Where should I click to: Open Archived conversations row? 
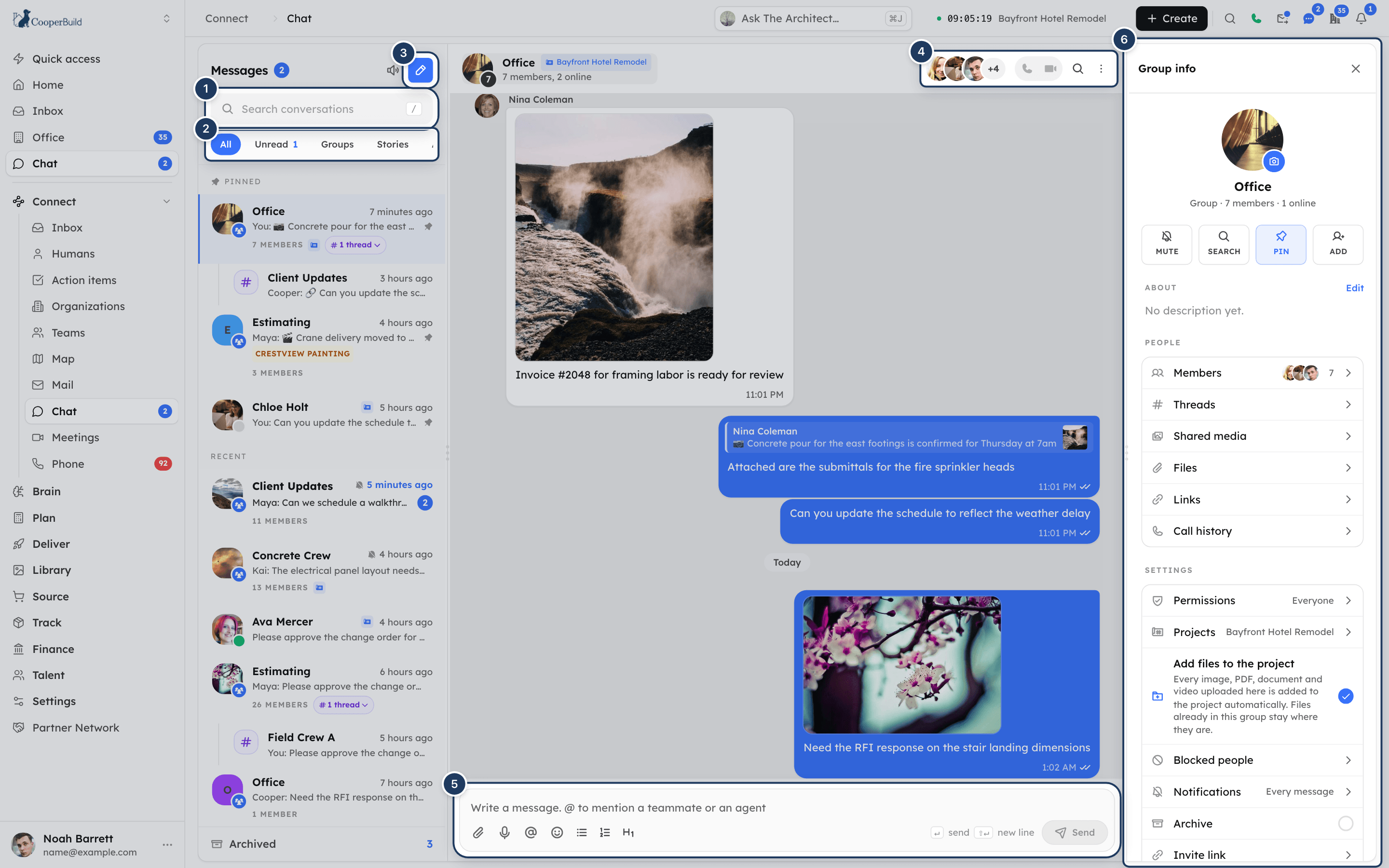(x=322, y=844)
